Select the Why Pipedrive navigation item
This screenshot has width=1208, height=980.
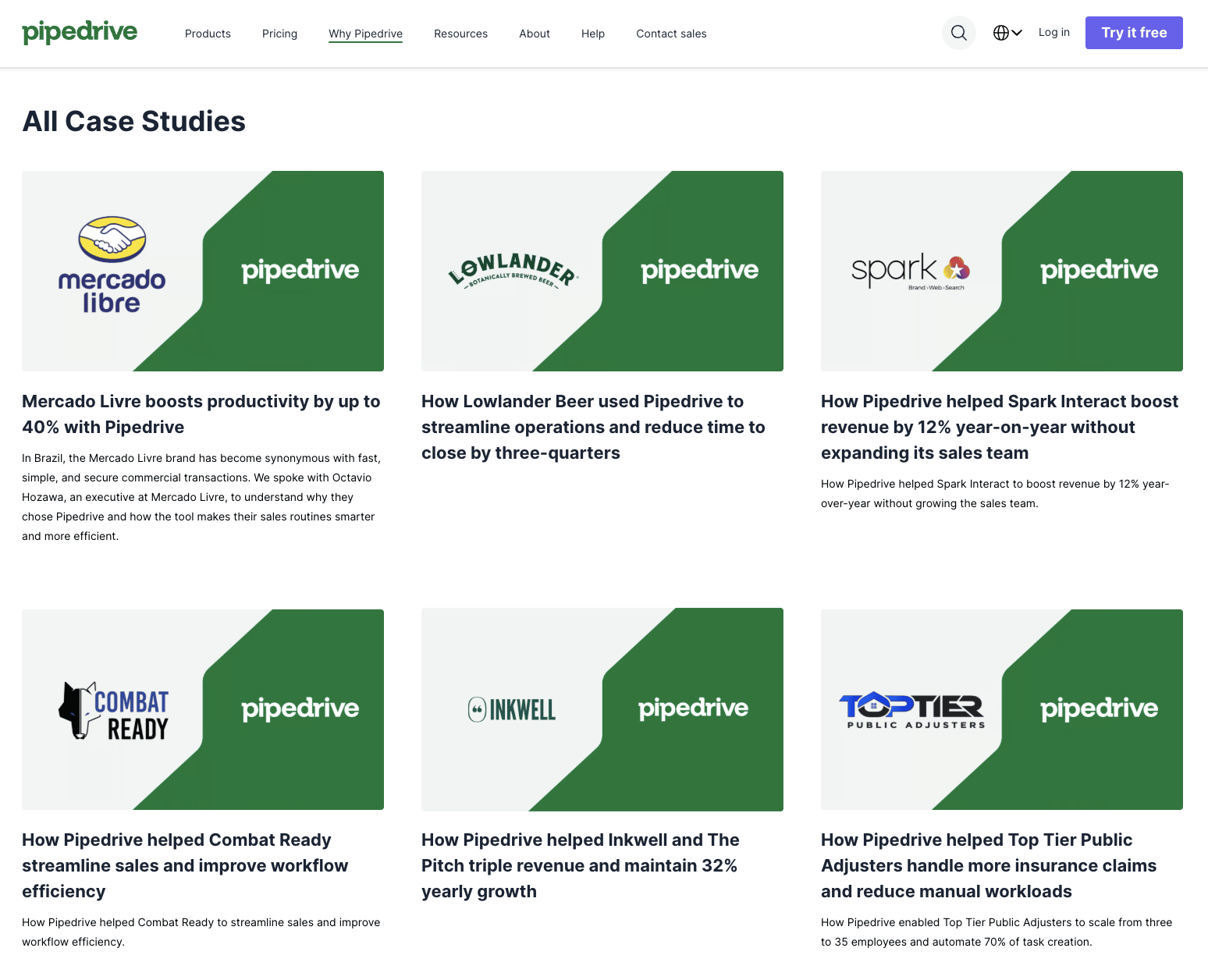(x=365, y=34)
